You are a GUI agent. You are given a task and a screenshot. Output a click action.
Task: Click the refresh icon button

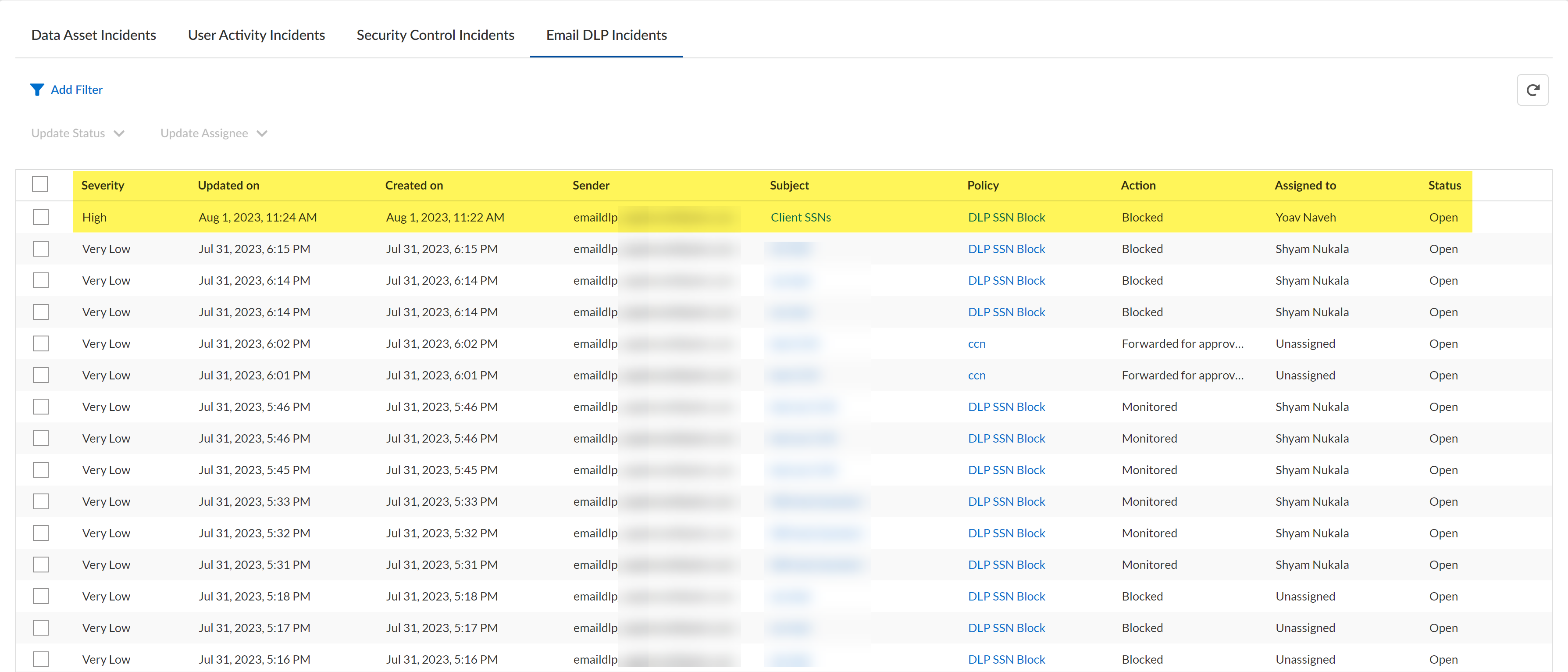pyautogui.click(x=1532, y=90)
